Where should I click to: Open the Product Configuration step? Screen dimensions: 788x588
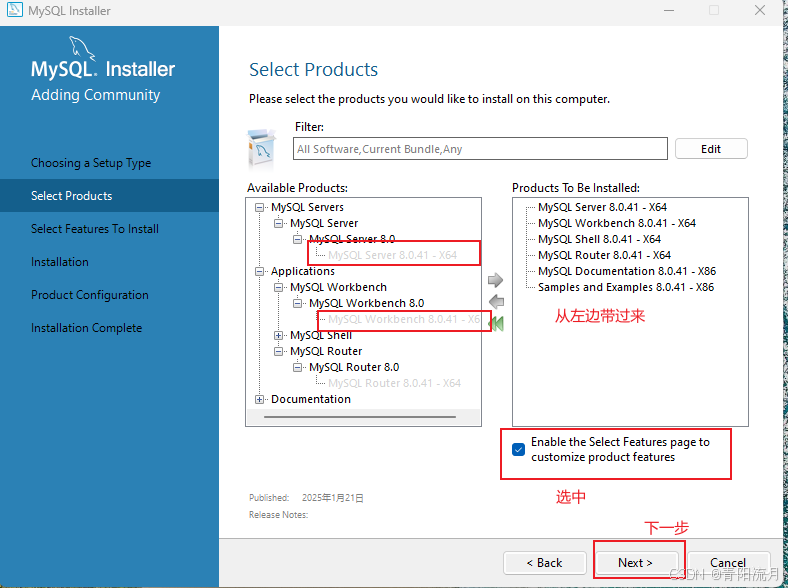tap(89, 295)
